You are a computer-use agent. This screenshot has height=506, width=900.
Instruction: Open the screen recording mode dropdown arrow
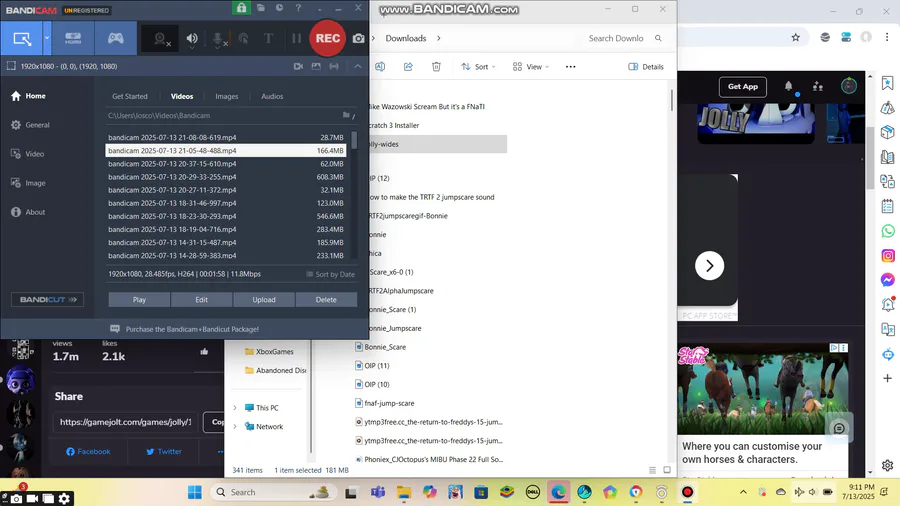[x=47, y=38]
